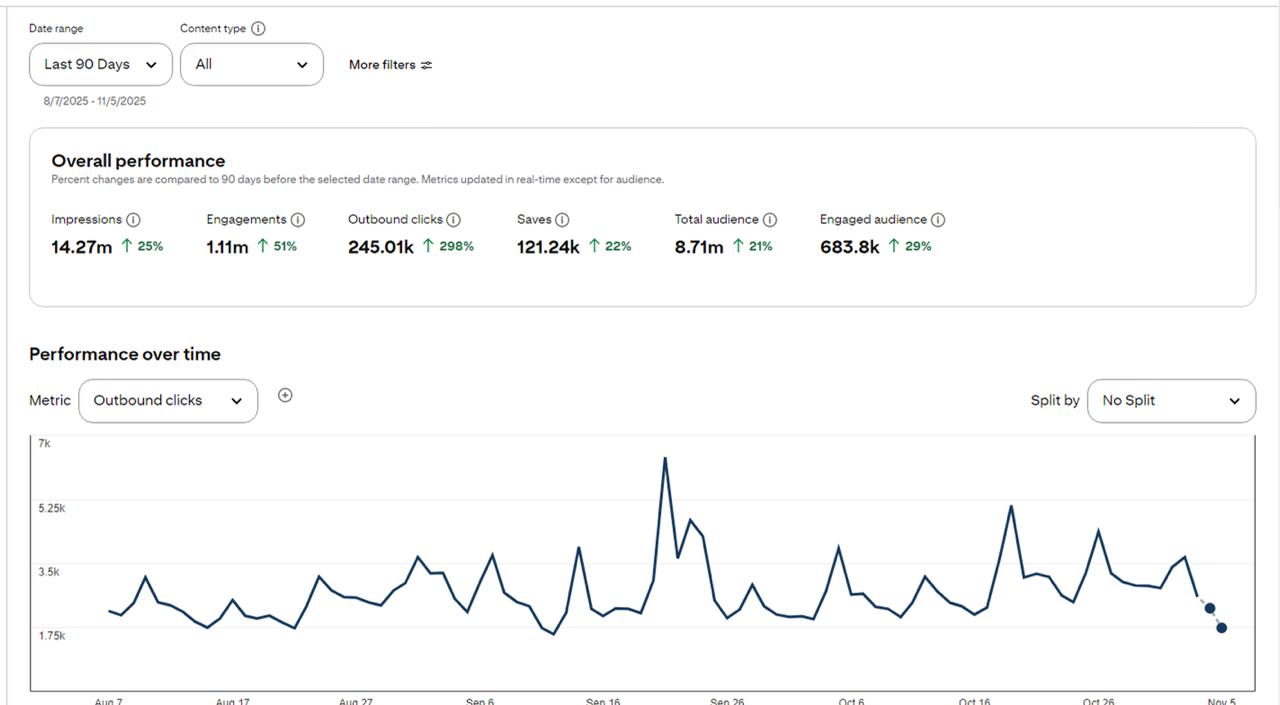Click the highest peak in the chart line

point(665,459)
